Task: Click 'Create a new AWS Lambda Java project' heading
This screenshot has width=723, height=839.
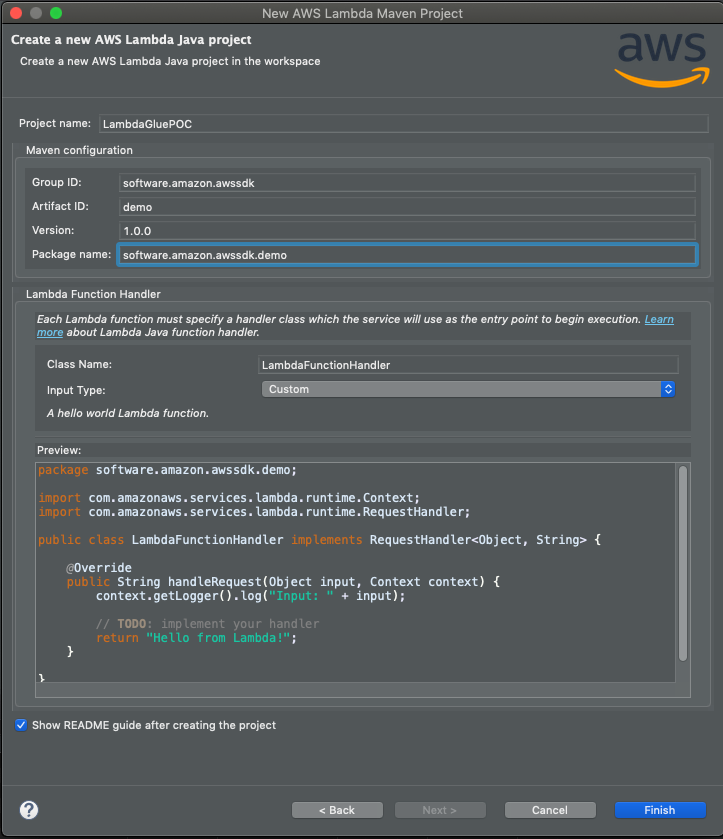Action: pos(131,40)
